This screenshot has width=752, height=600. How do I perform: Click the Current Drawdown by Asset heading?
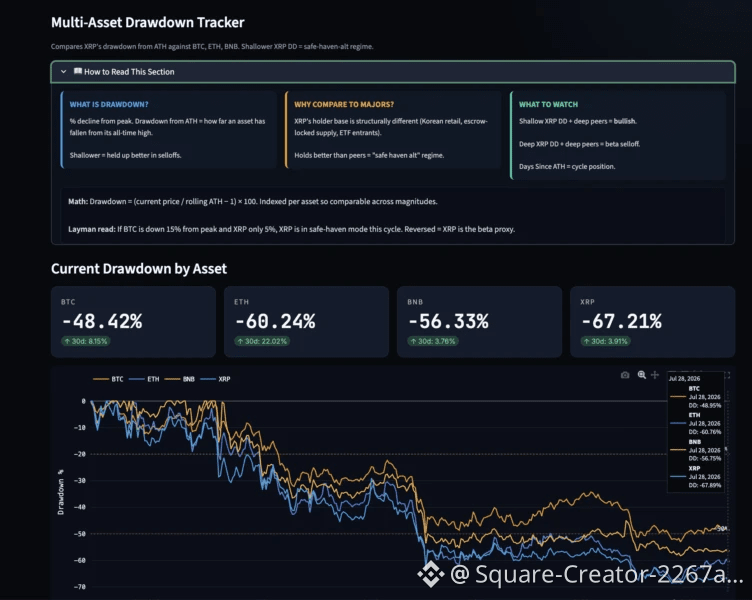pyautogui.click(x=139, y=269)
